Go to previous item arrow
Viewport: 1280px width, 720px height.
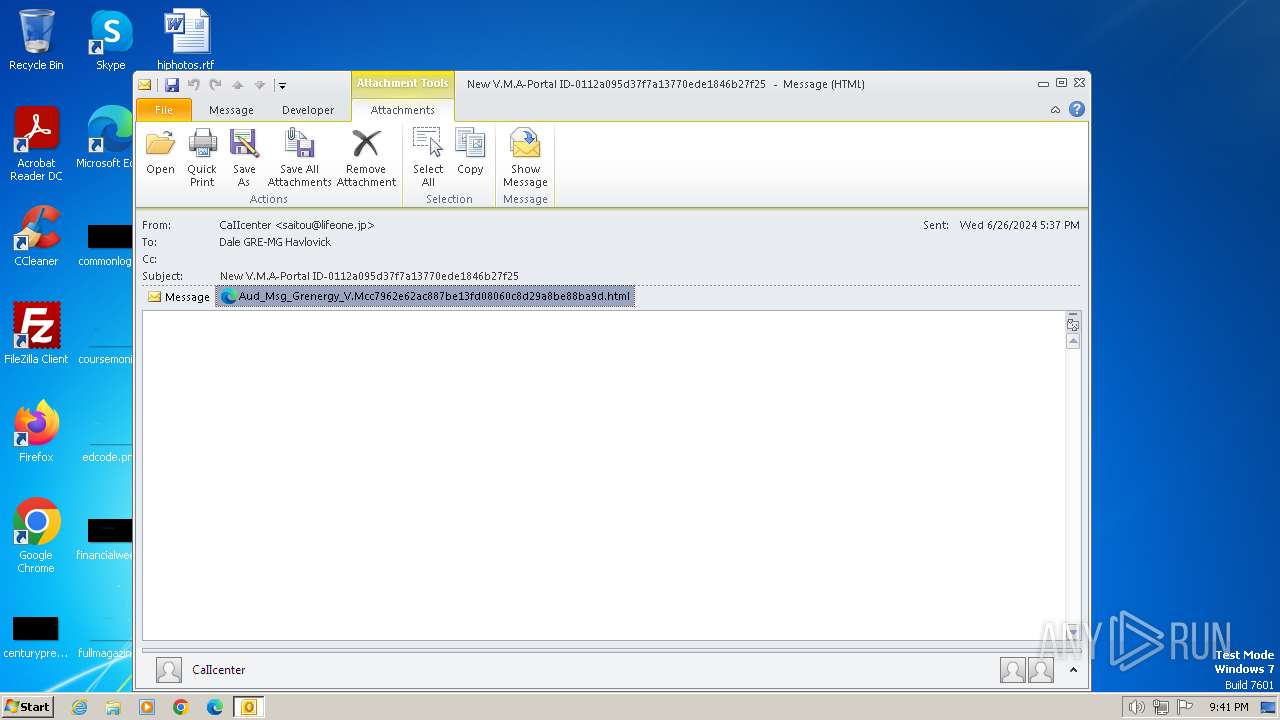point(238,85)
